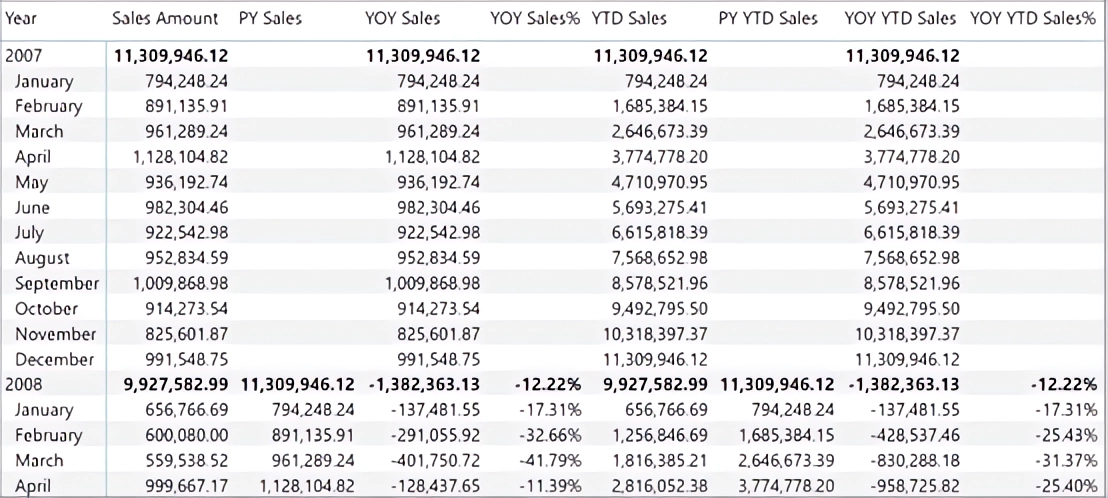
Task: Select the 2008 year row label
Action: tap(24, 384)
